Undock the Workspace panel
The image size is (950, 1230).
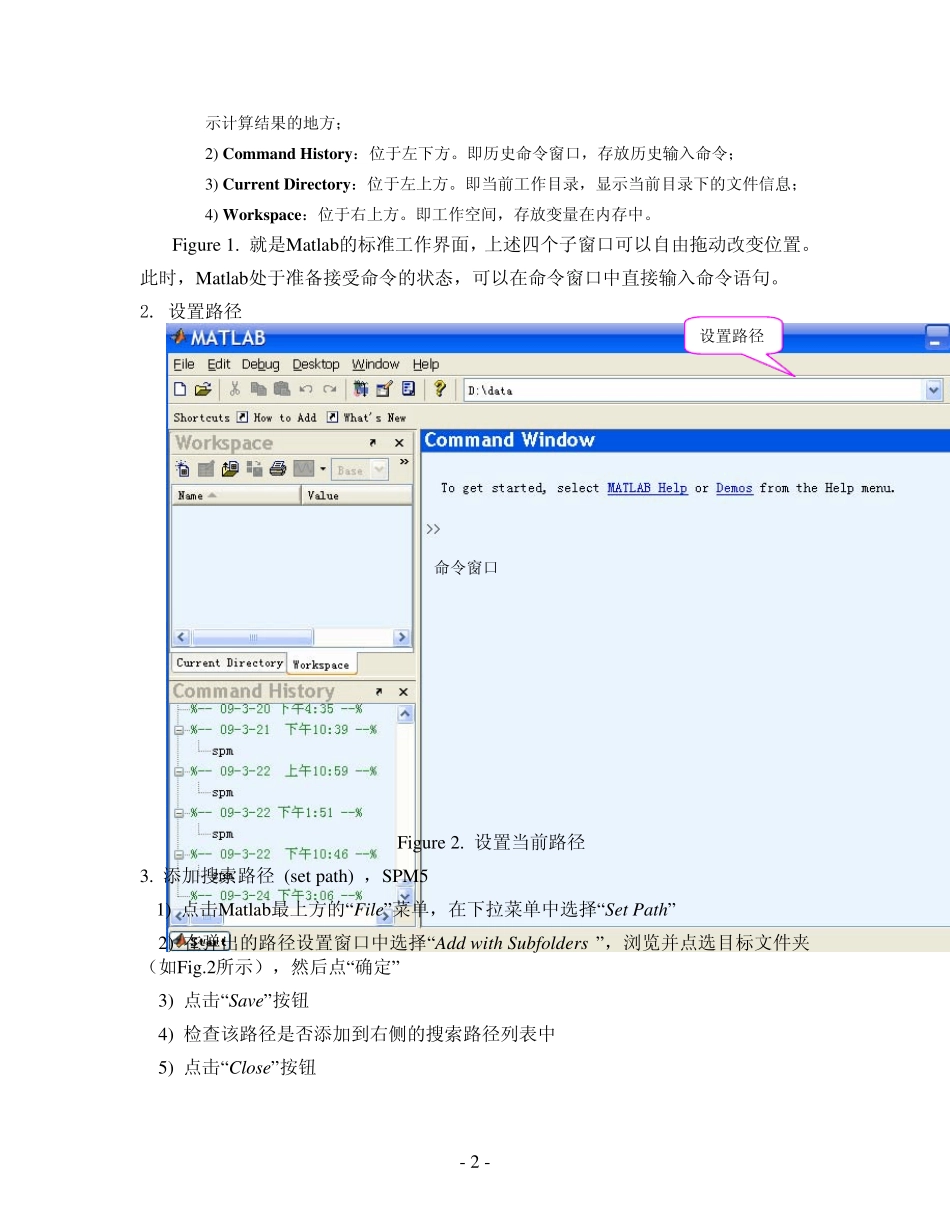[x=373, y=443]
